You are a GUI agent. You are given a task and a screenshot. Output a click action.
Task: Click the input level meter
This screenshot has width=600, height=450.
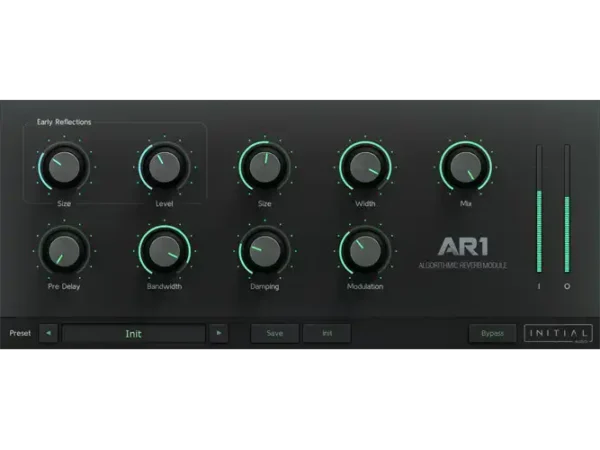(539, 209)
